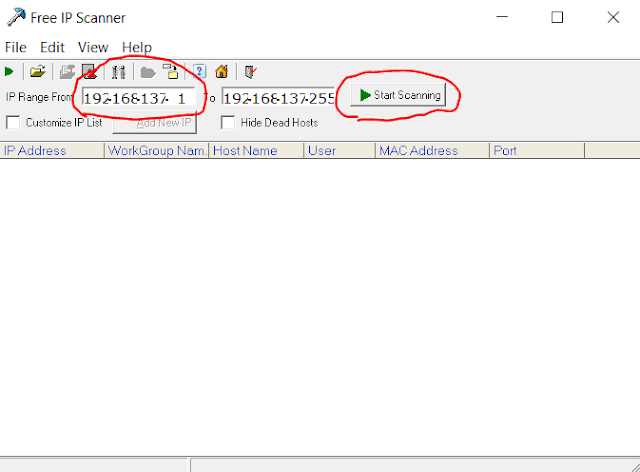
Task: Click the Add New IP button
Action: 155,122
